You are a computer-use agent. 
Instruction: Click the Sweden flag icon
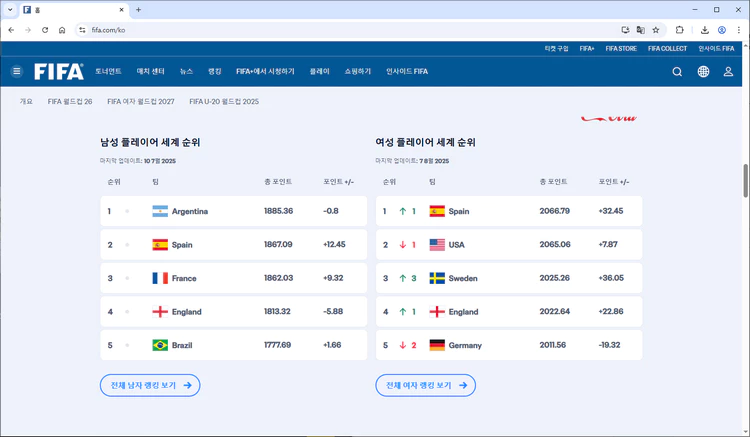(437, 278)
